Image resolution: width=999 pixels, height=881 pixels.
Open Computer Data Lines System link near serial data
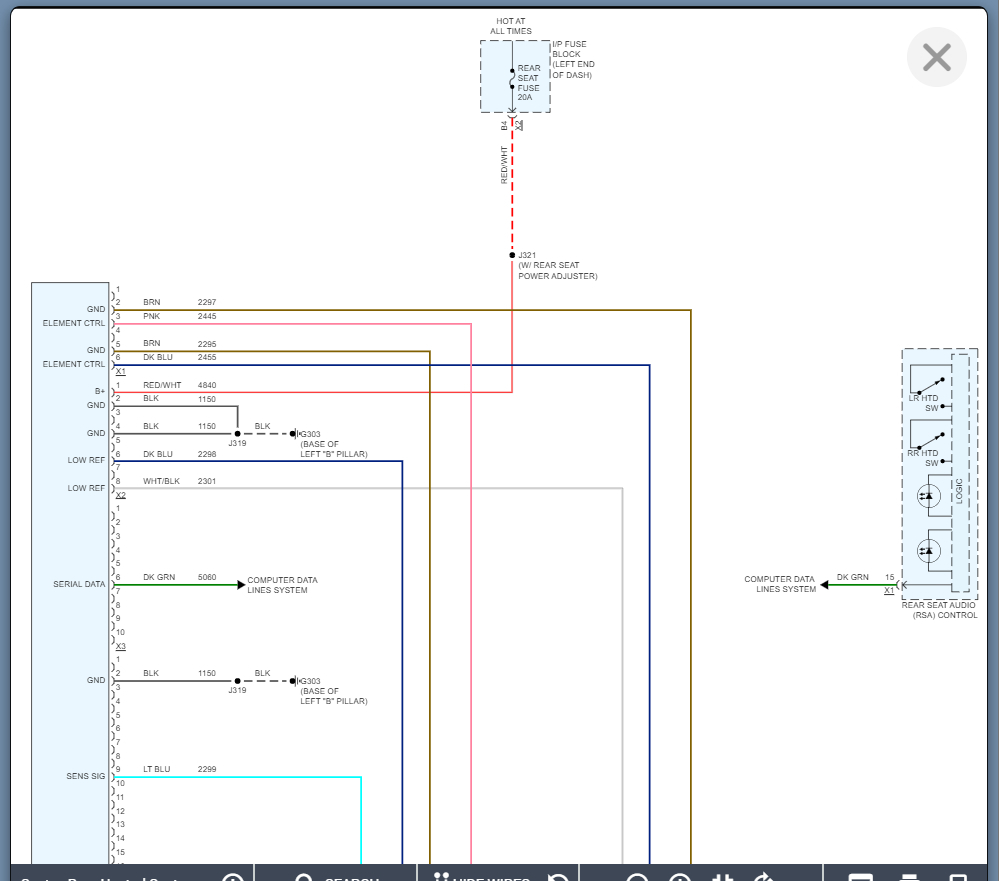tap(282, 585)
